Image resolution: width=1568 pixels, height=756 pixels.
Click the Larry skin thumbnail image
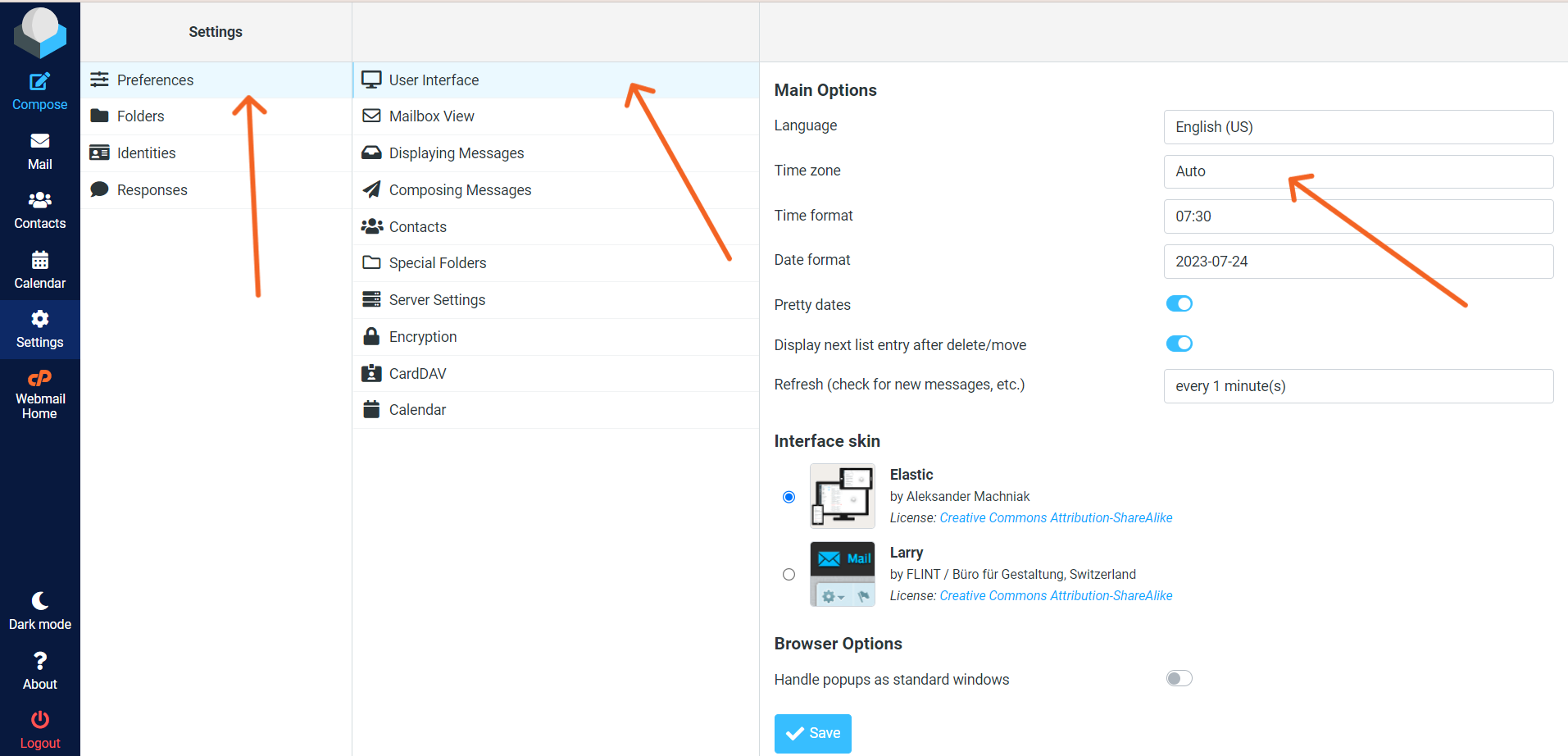click(842, 574)
